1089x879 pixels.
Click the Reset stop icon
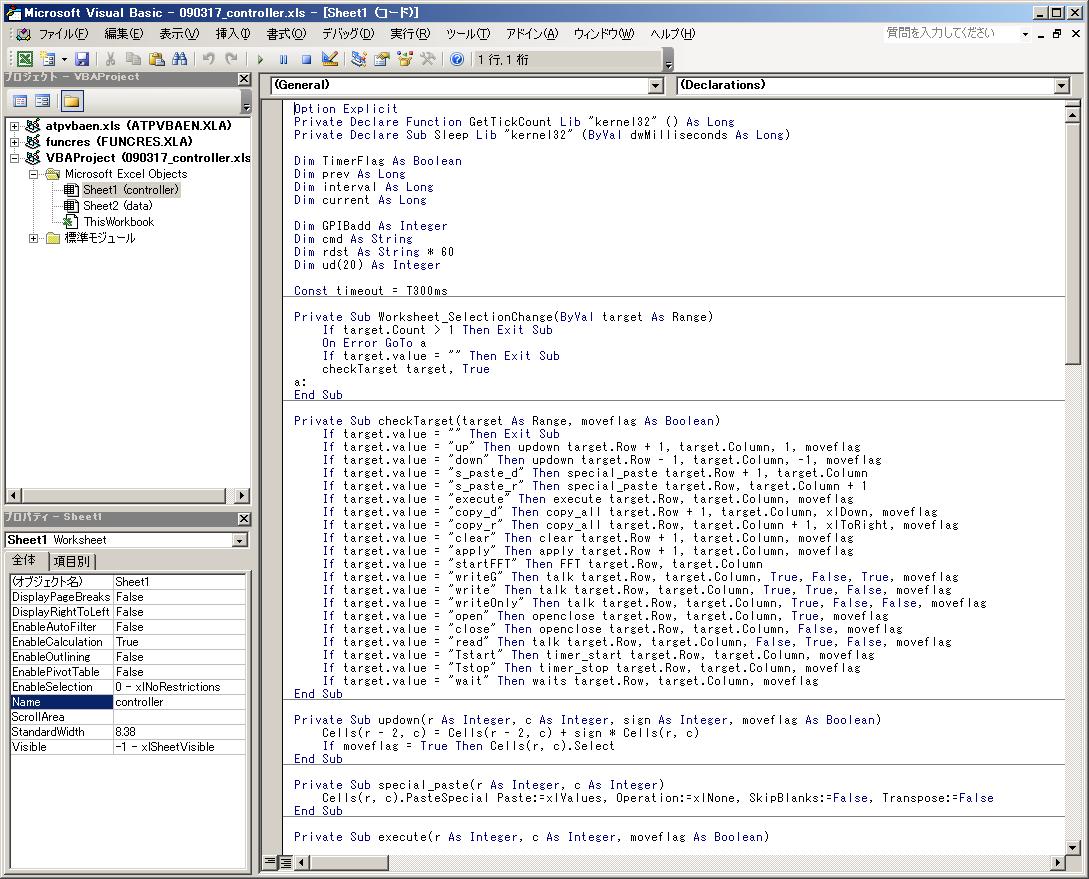pyautogui.click(x=306, y=60)
